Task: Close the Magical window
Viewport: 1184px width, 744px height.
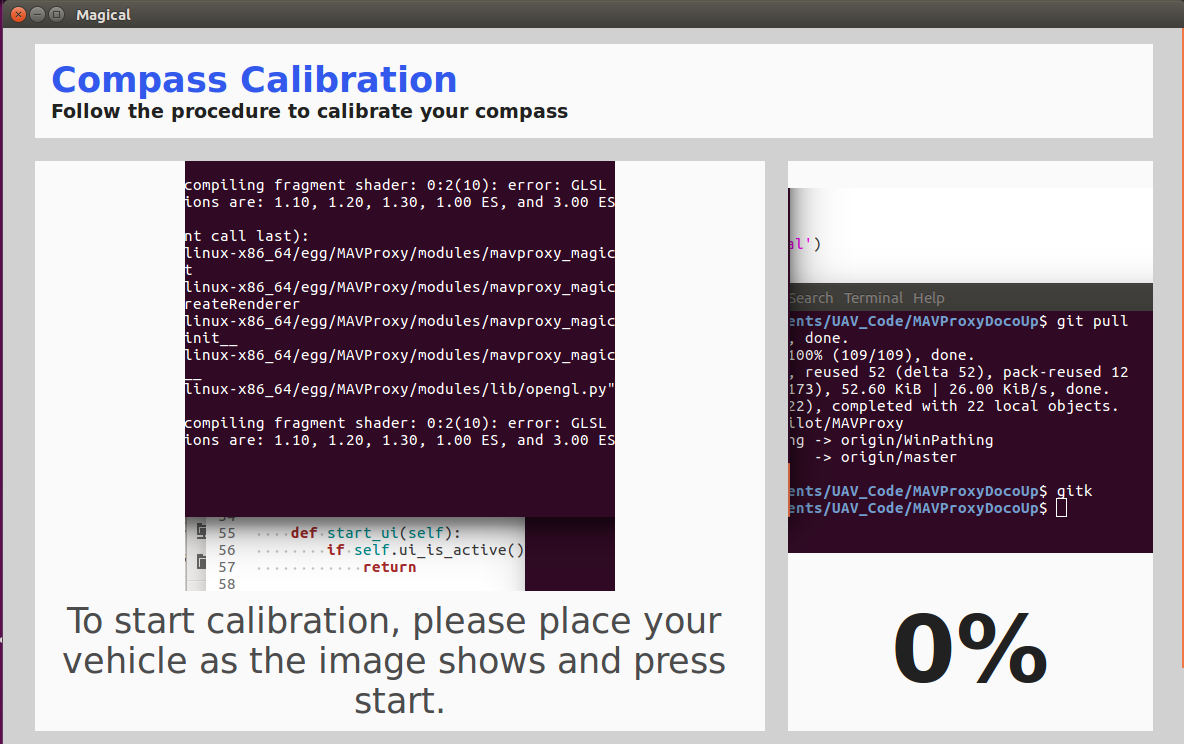Action: pyautogui.click(x=18, y=15)
